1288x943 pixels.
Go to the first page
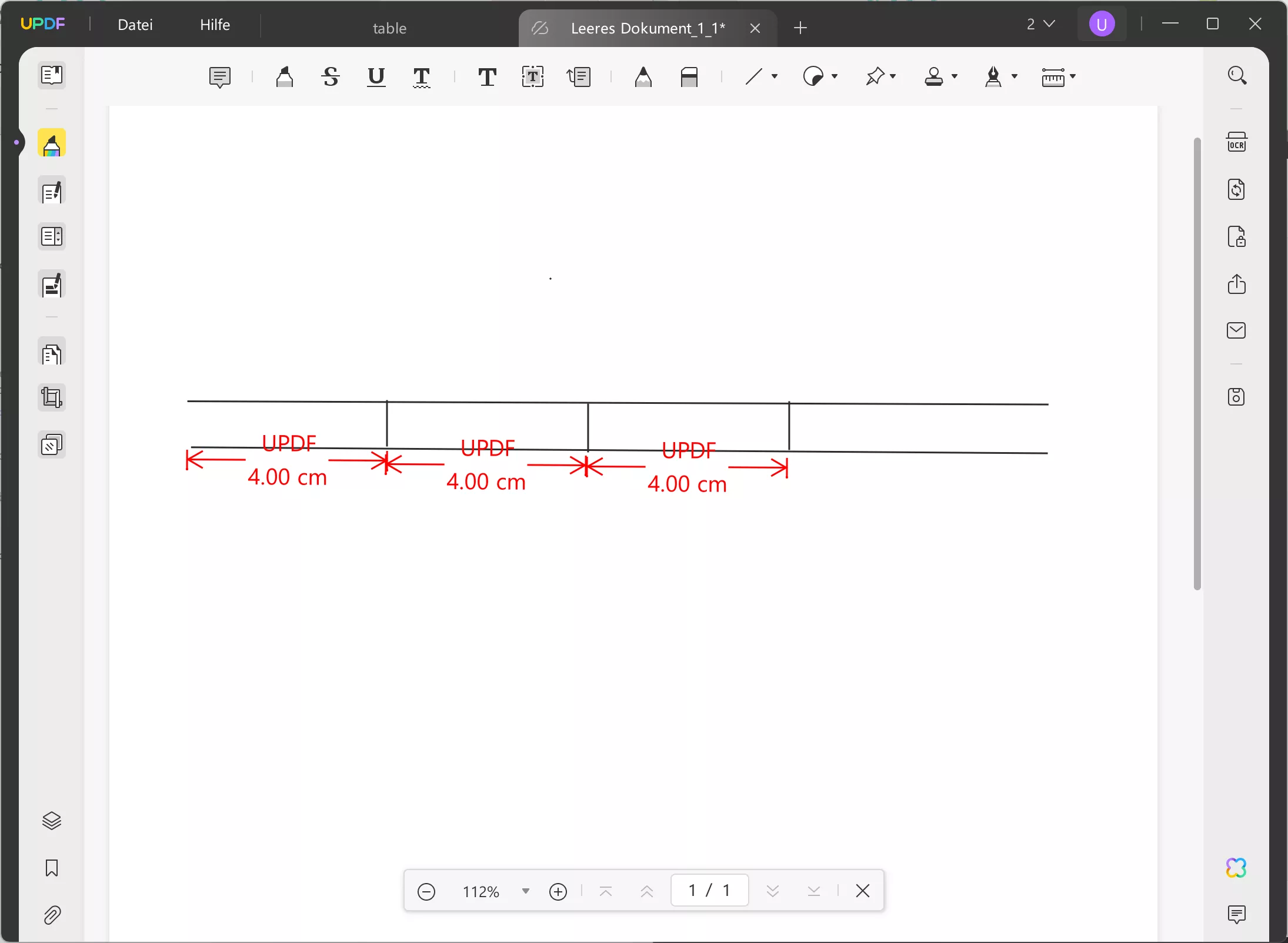pyautogui.click(x=606, y=891)
